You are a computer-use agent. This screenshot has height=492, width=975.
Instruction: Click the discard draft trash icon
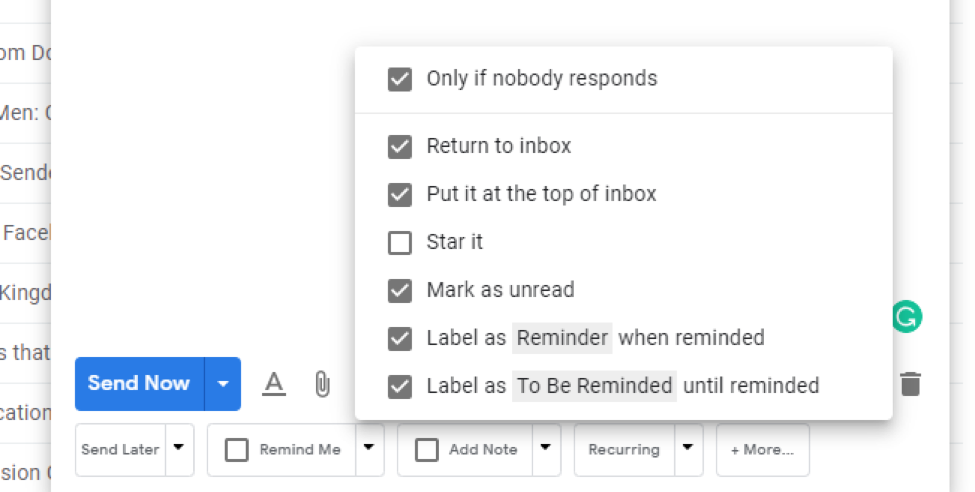click(x=910, y=384)
